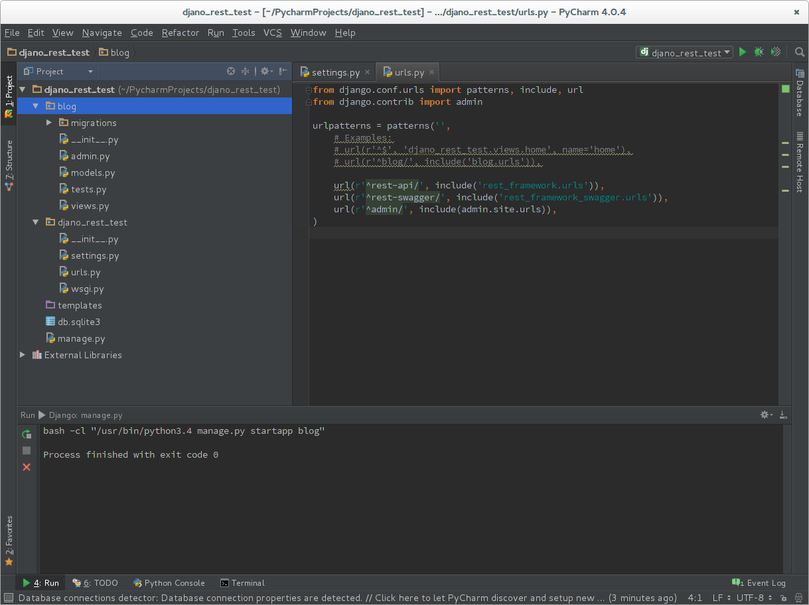Viewport: 809px width, 605px height.
Task: Click the 4: Run tool window button
Action: pos(41,583)
